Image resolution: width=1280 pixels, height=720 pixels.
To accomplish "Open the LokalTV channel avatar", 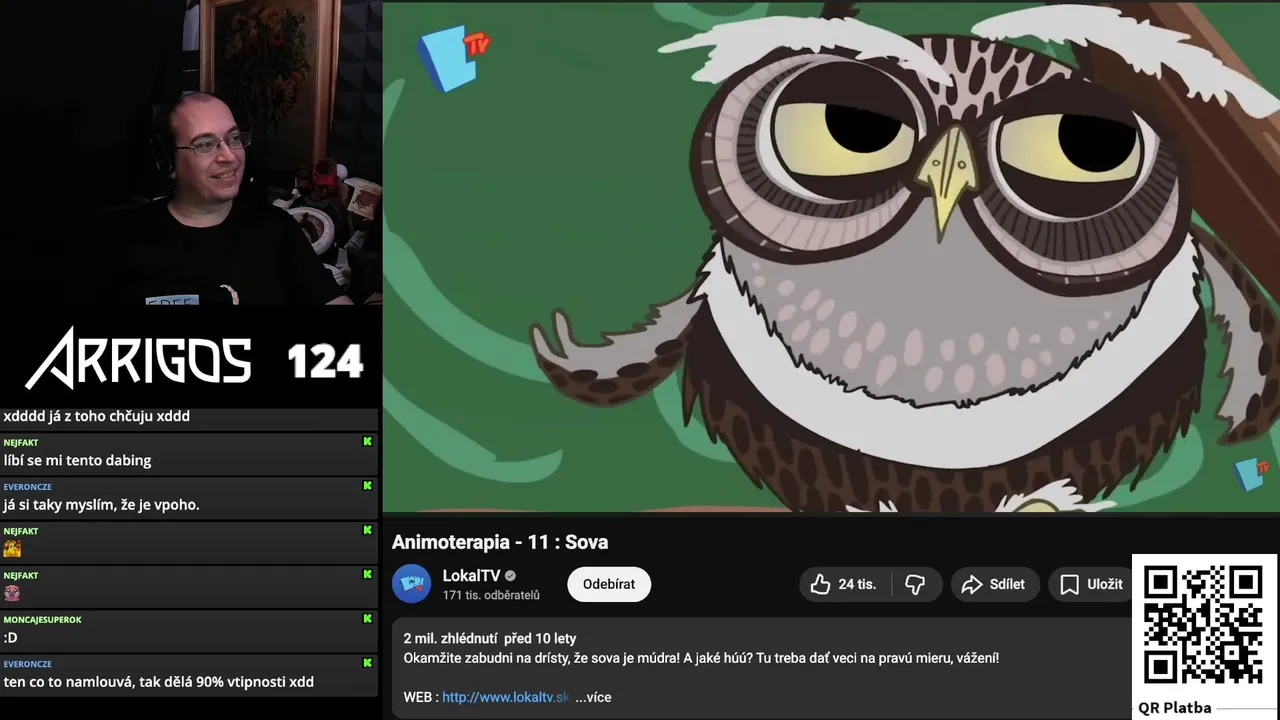I will [411, 584].
